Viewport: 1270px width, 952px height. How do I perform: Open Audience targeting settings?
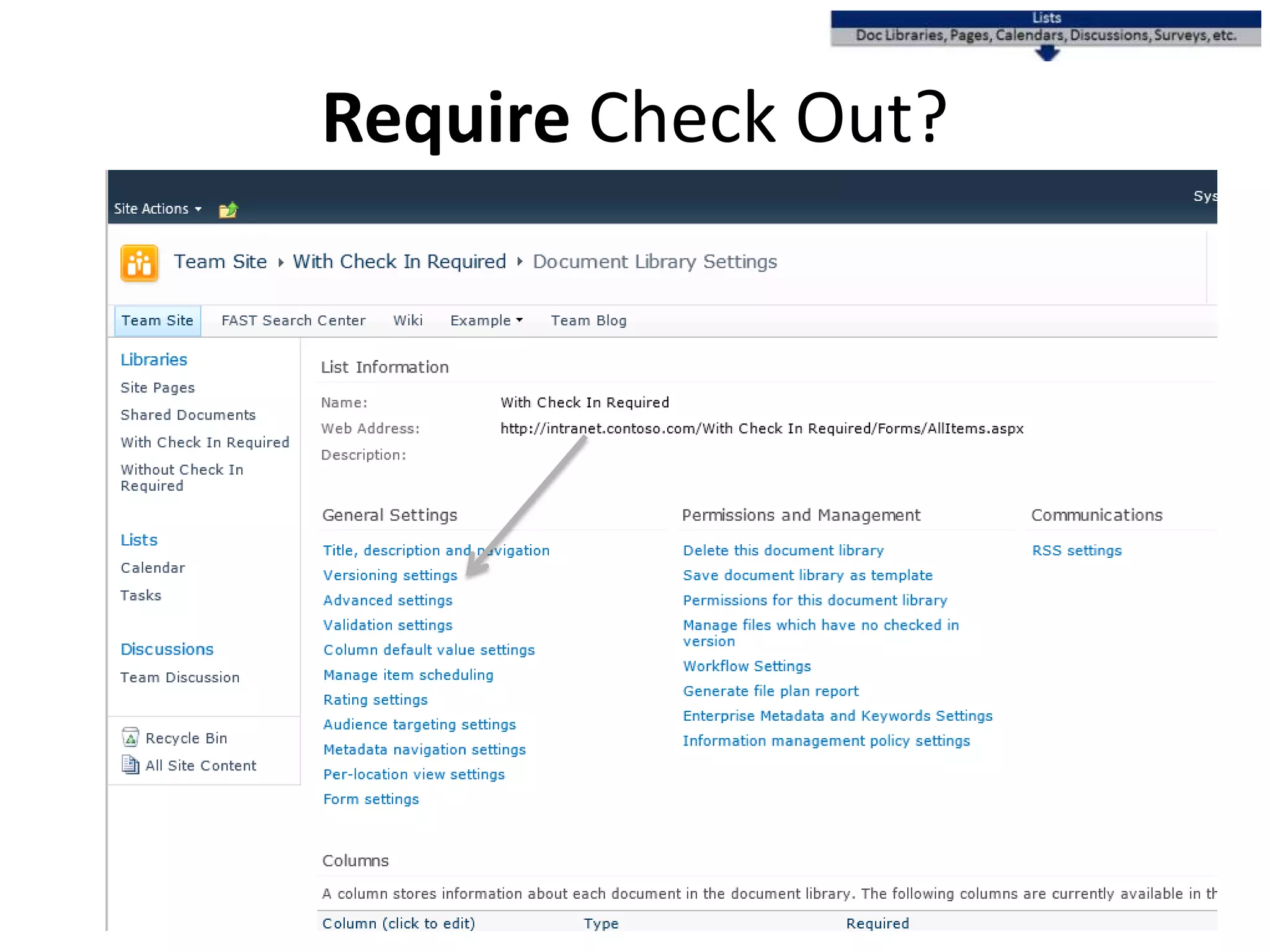(x=419, y=725)
